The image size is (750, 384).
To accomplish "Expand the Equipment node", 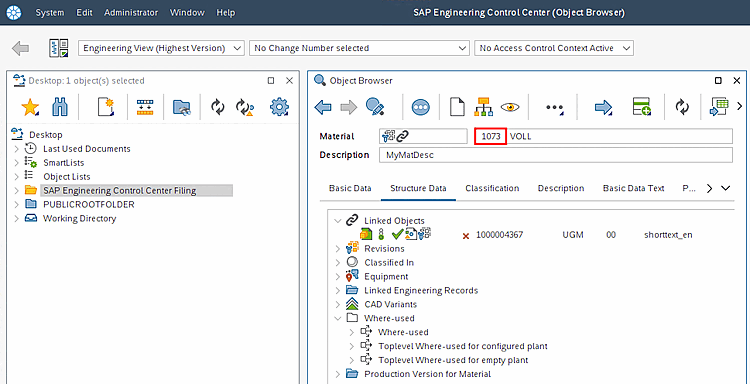I will pos(338,276).
